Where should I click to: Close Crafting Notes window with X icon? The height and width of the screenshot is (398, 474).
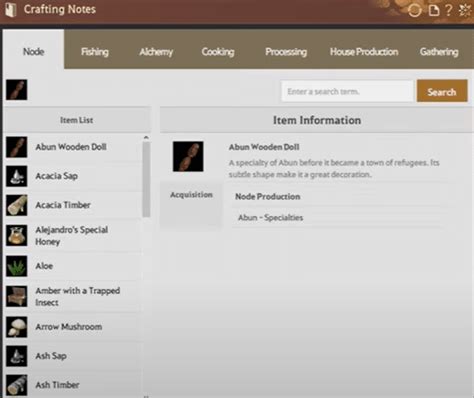click(x=465, y=10)
